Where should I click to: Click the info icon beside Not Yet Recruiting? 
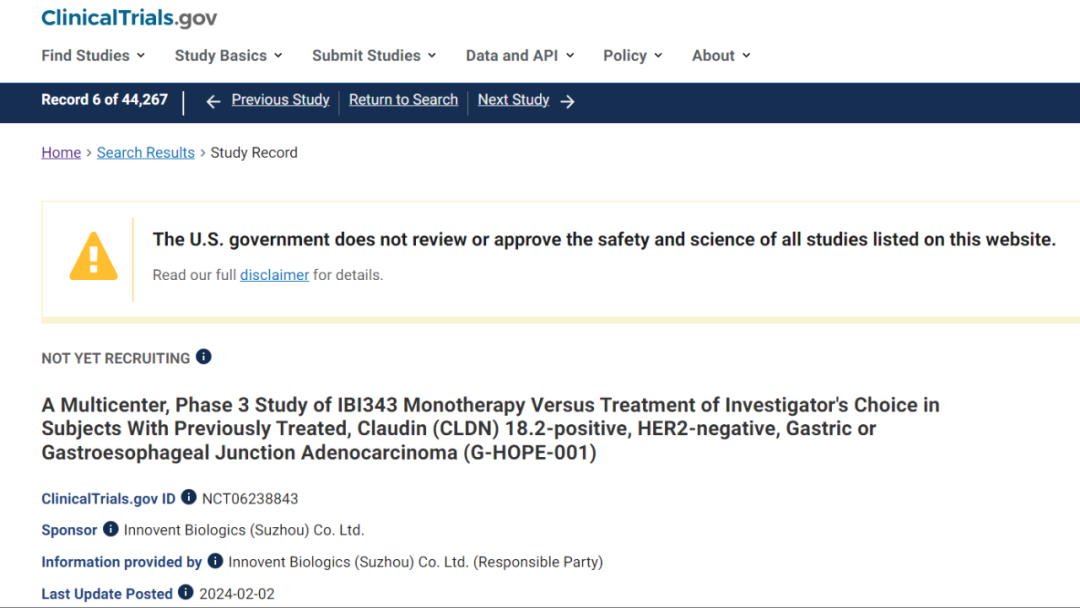[x=204, y=357]
